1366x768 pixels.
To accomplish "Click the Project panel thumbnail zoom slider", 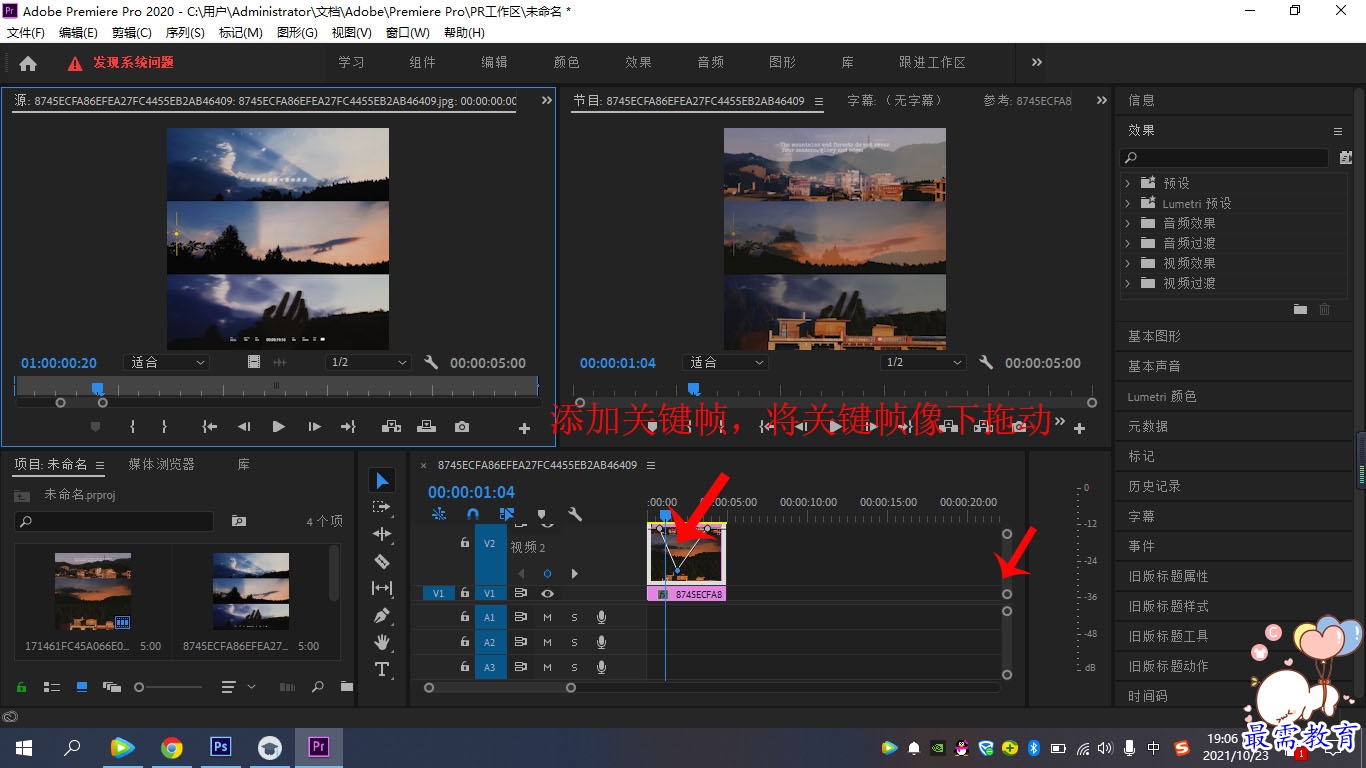I will [x=168, y=687].
